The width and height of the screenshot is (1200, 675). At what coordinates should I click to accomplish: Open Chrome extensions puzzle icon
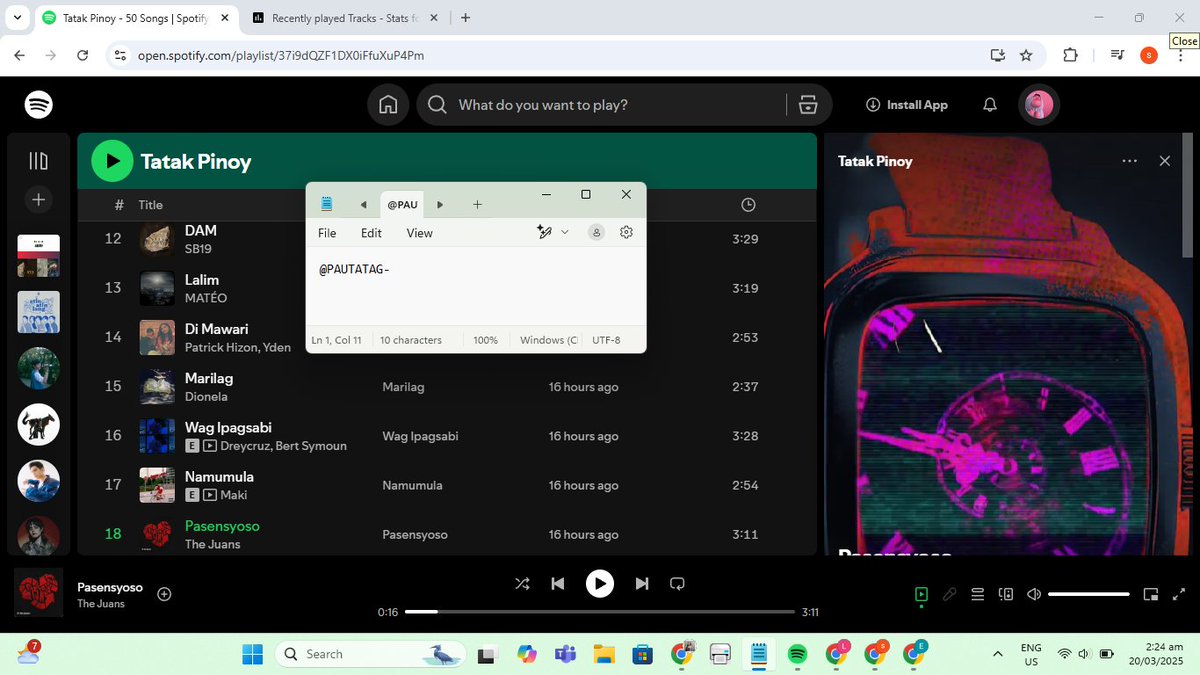1070,55
